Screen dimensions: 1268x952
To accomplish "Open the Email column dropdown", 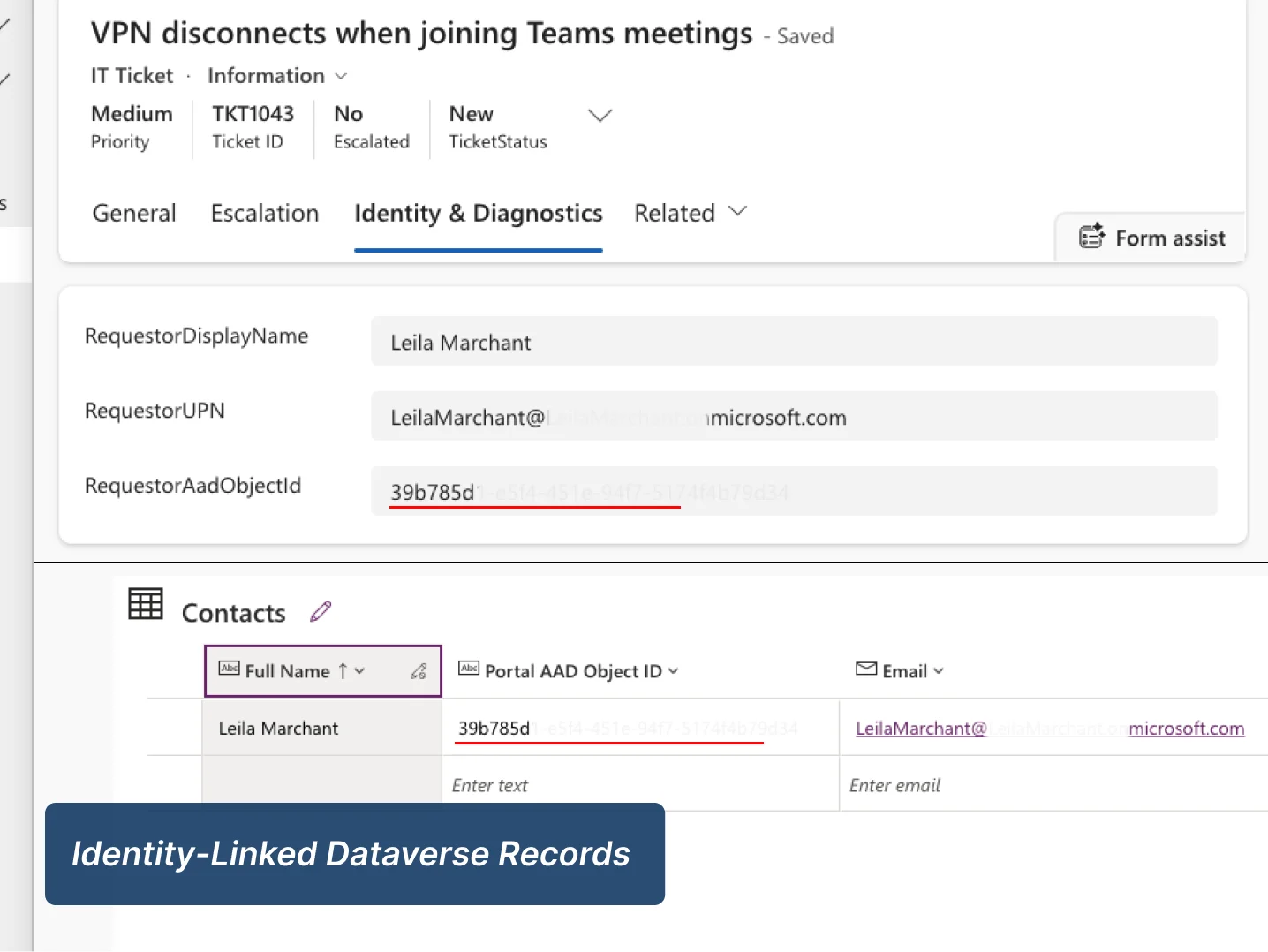I will [939, 671].
